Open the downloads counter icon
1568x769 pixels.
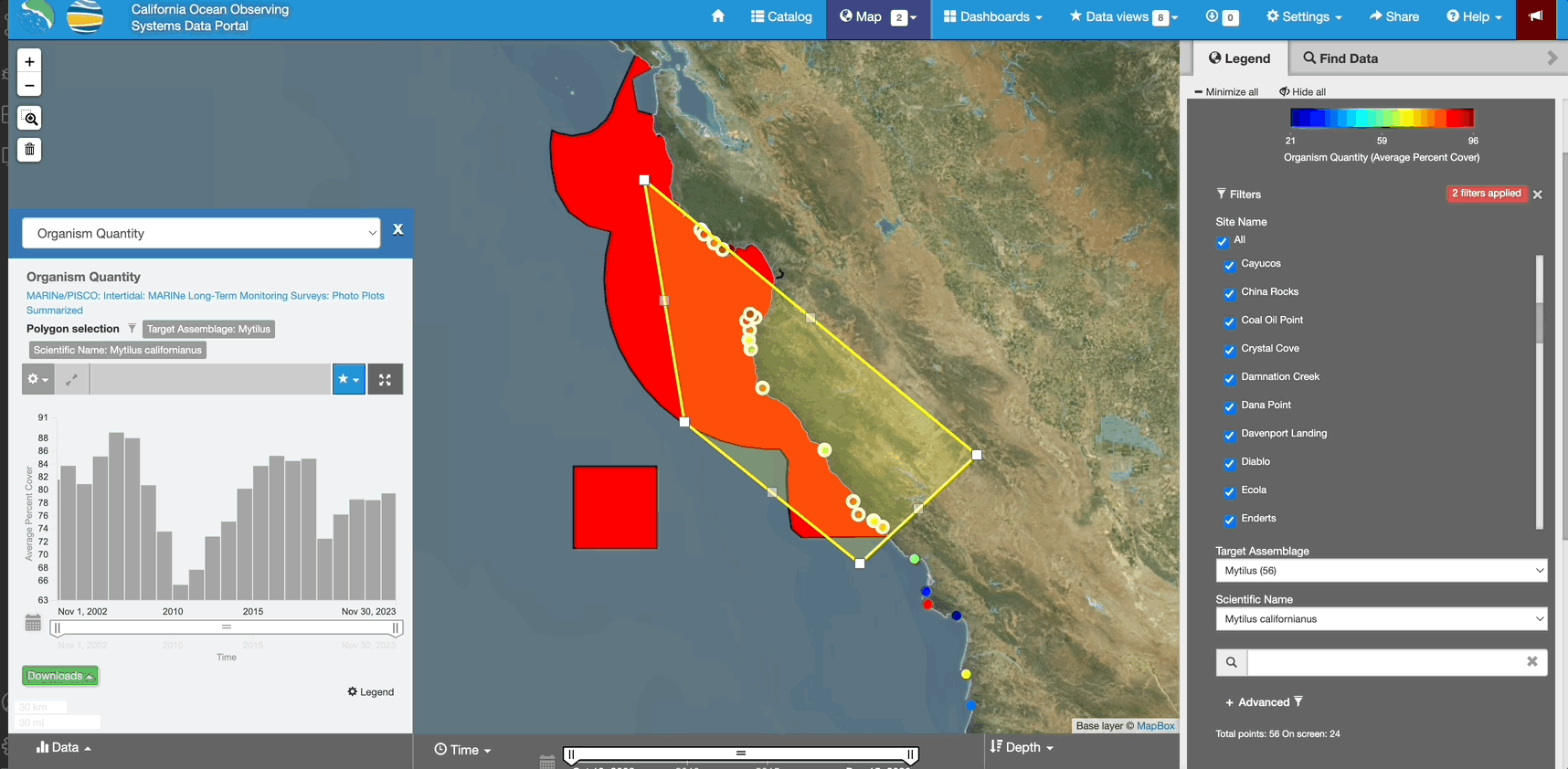pyautogui.click(x=1222, y=16)
